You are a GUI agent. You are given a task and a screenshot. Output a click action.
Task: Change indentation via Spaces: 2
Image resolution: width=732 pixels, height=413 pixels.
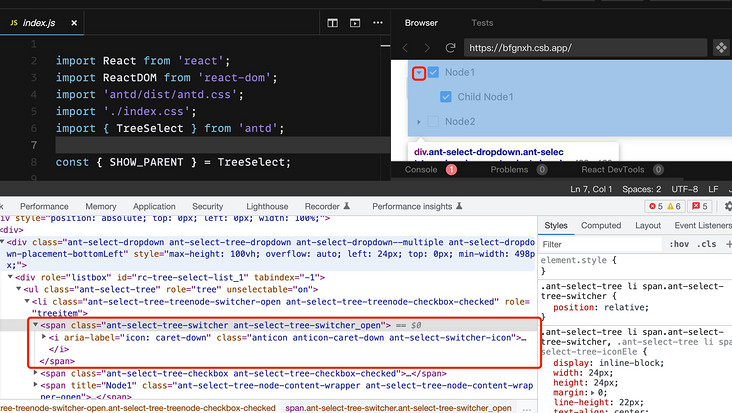641,189
